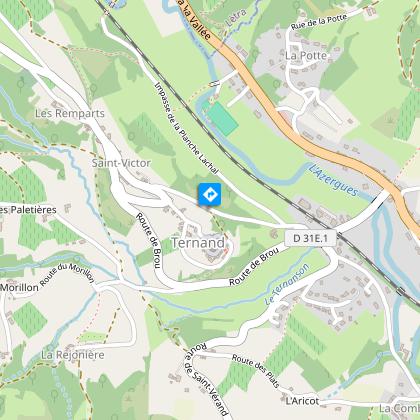This screenshot has height=420, width=420.
Task: Select the Le Ternanson stream label
Action: tap(287, 284)
